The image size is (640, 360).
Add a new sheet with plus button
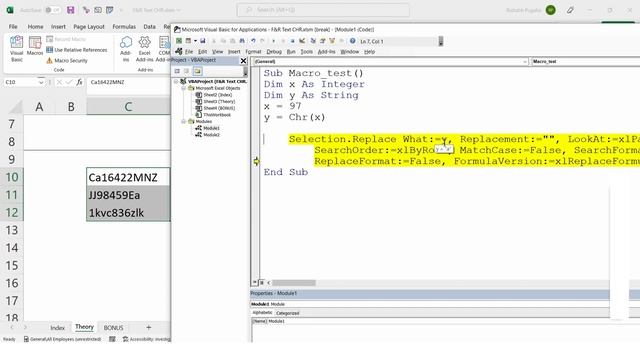coord(149,327)
